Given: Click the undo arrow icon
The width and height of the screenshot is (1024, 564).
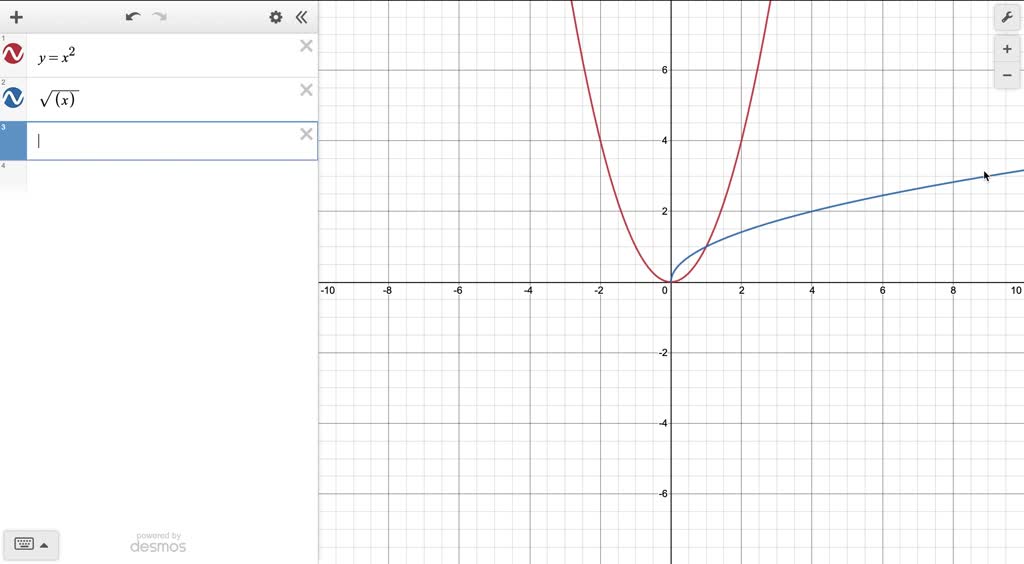Looking at the screenshot, I should pos(133,17).
